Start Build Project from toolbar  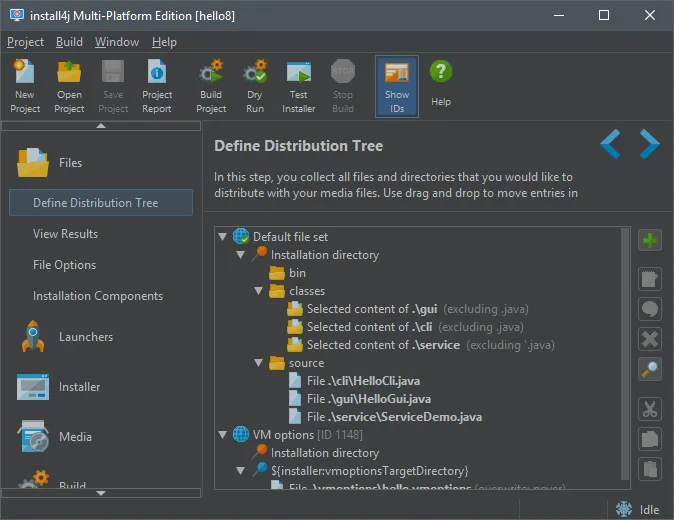point(211,86)
